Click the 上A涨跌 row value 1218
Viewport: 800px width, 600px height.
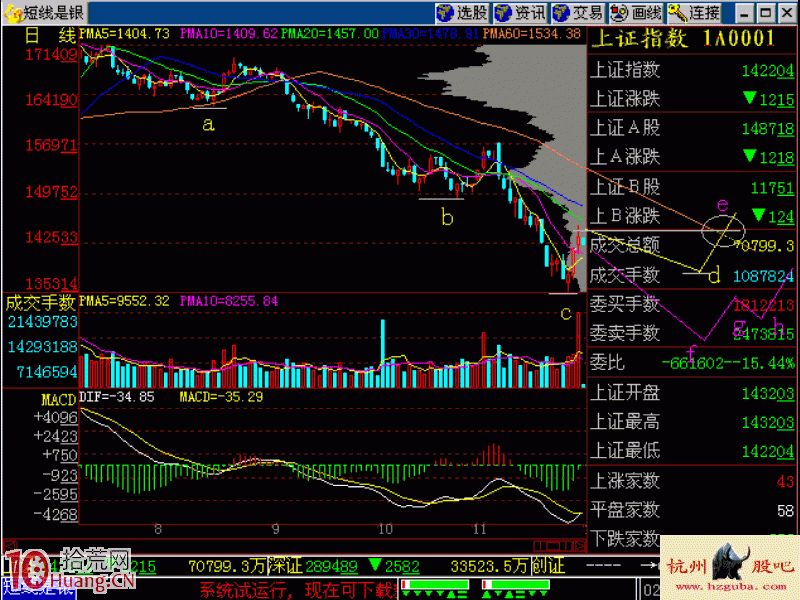pos(777,158)
